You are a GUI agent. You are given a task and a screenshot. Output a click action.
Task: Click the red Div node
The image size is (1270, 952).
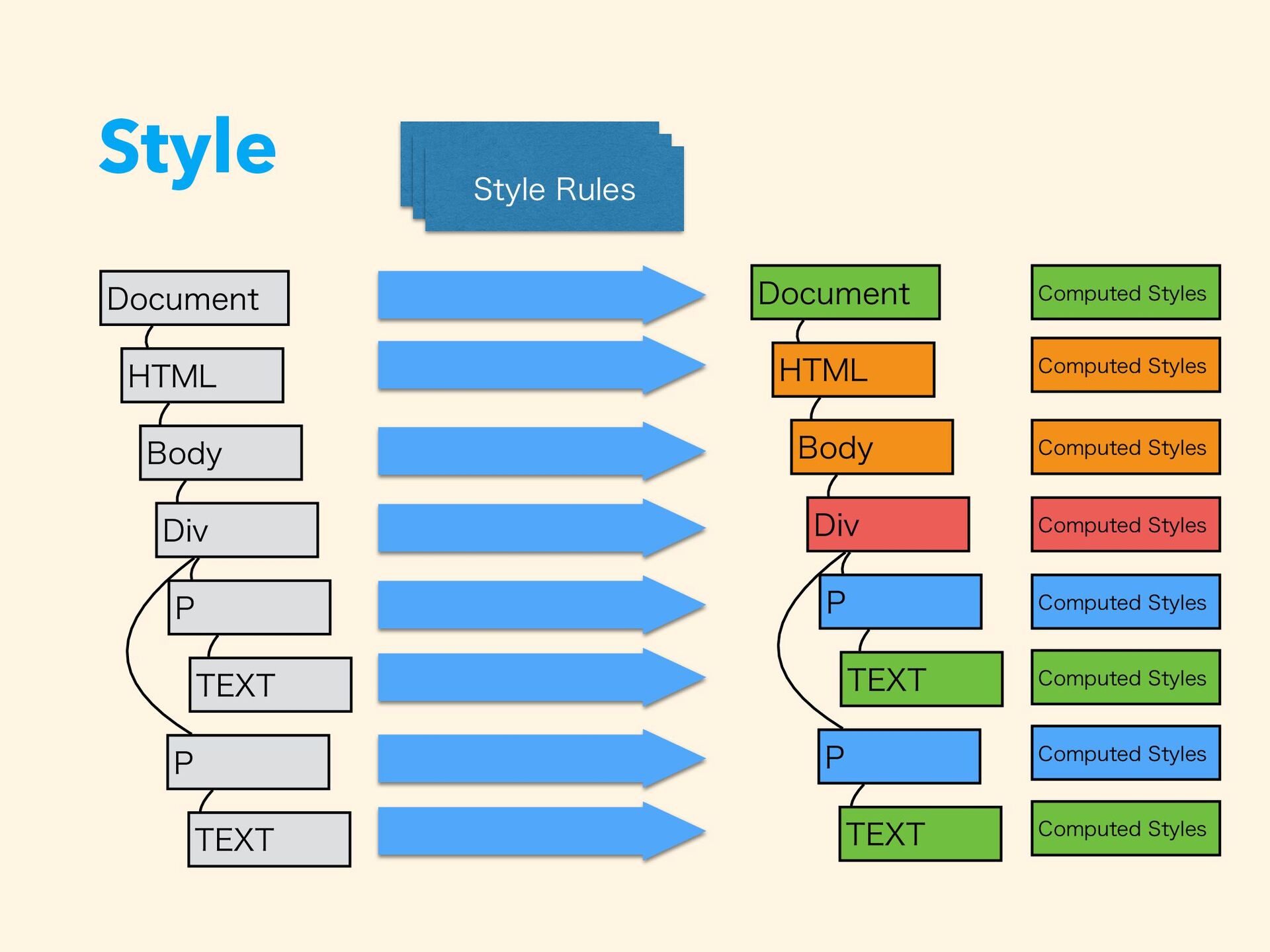click(888, 524)
